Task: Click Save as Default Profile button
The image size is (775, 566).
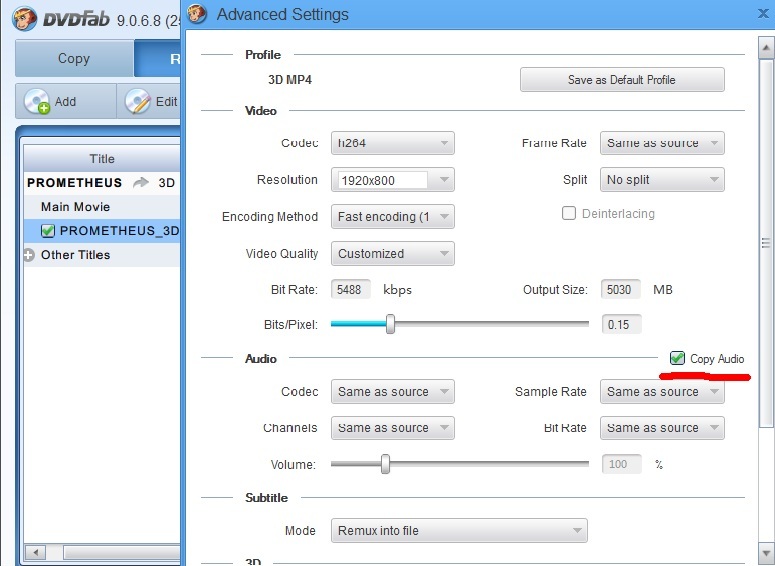Action: [x=622, y=80]
